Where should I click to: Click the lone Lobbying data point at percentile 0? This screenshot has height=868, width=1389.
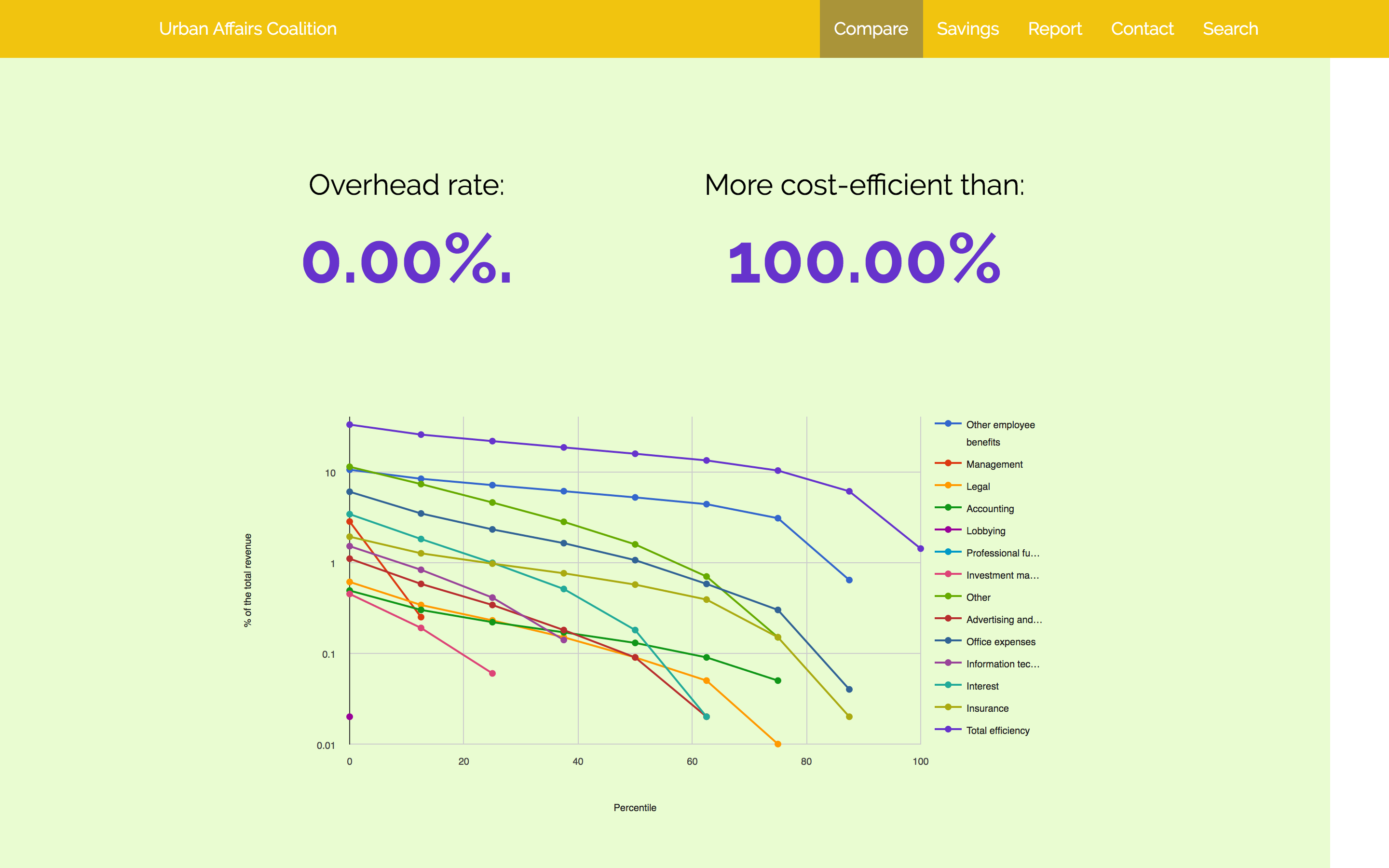click(x=350, y=717)
